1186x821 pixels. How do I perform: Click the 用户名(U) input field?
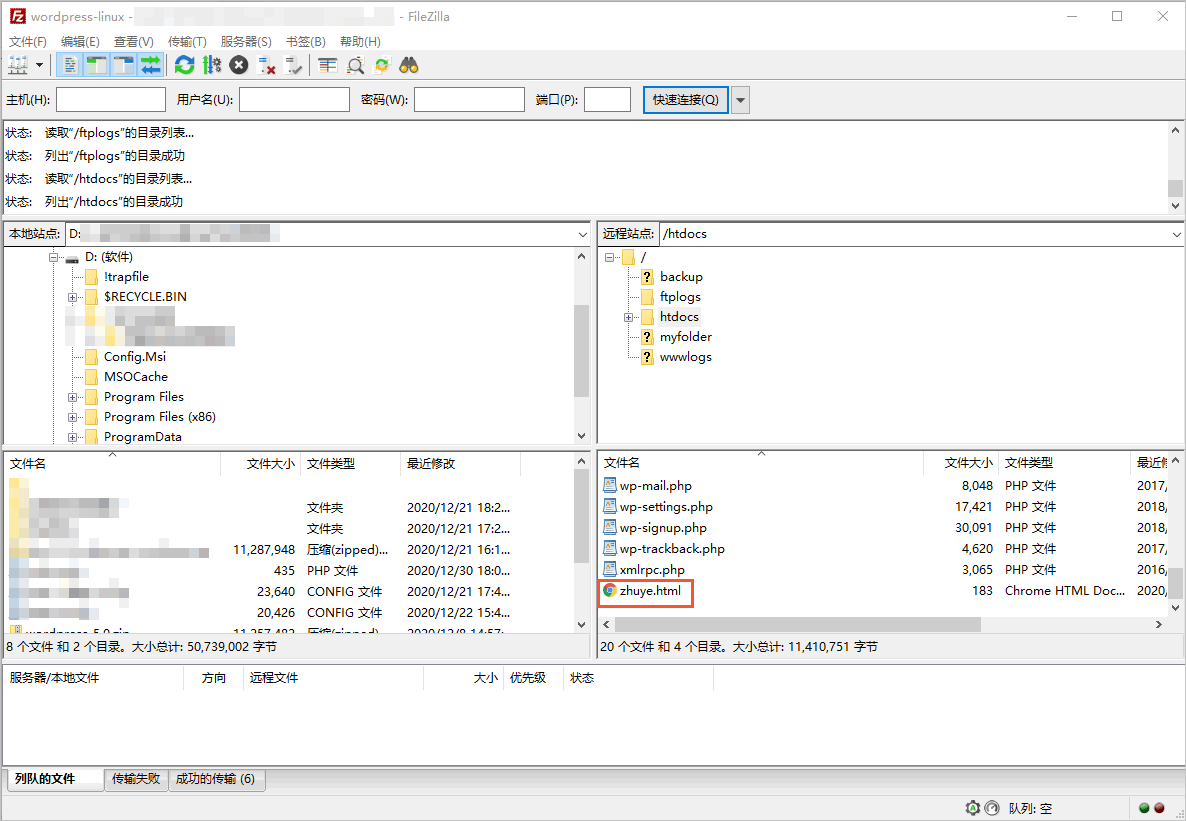pyautogui.click(x=294, y=99)
